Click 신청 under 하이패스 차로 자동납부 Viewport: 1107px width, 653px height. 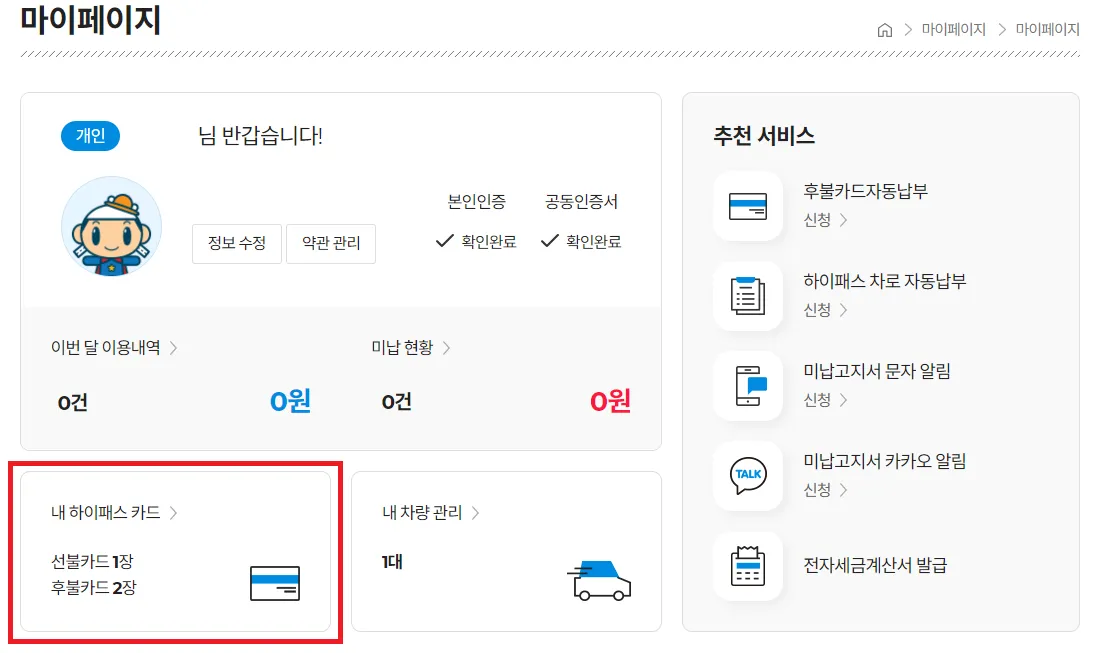pos(825,310)
